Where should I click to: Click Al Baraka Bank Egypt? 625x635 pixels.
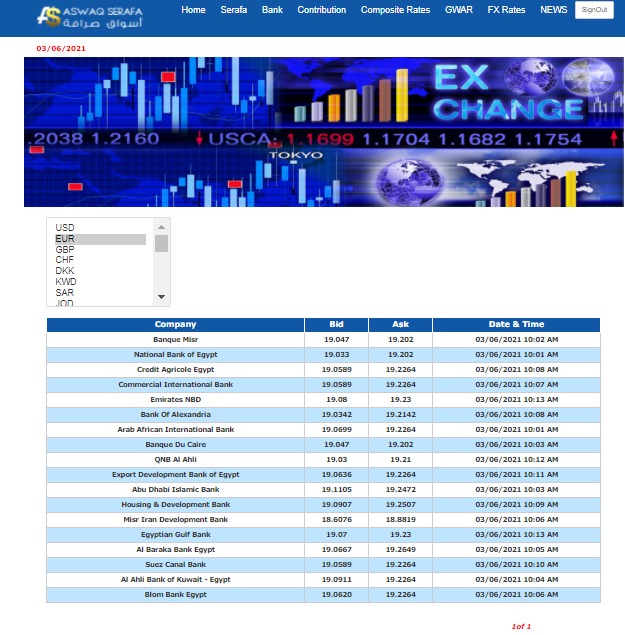pos(175,549)
